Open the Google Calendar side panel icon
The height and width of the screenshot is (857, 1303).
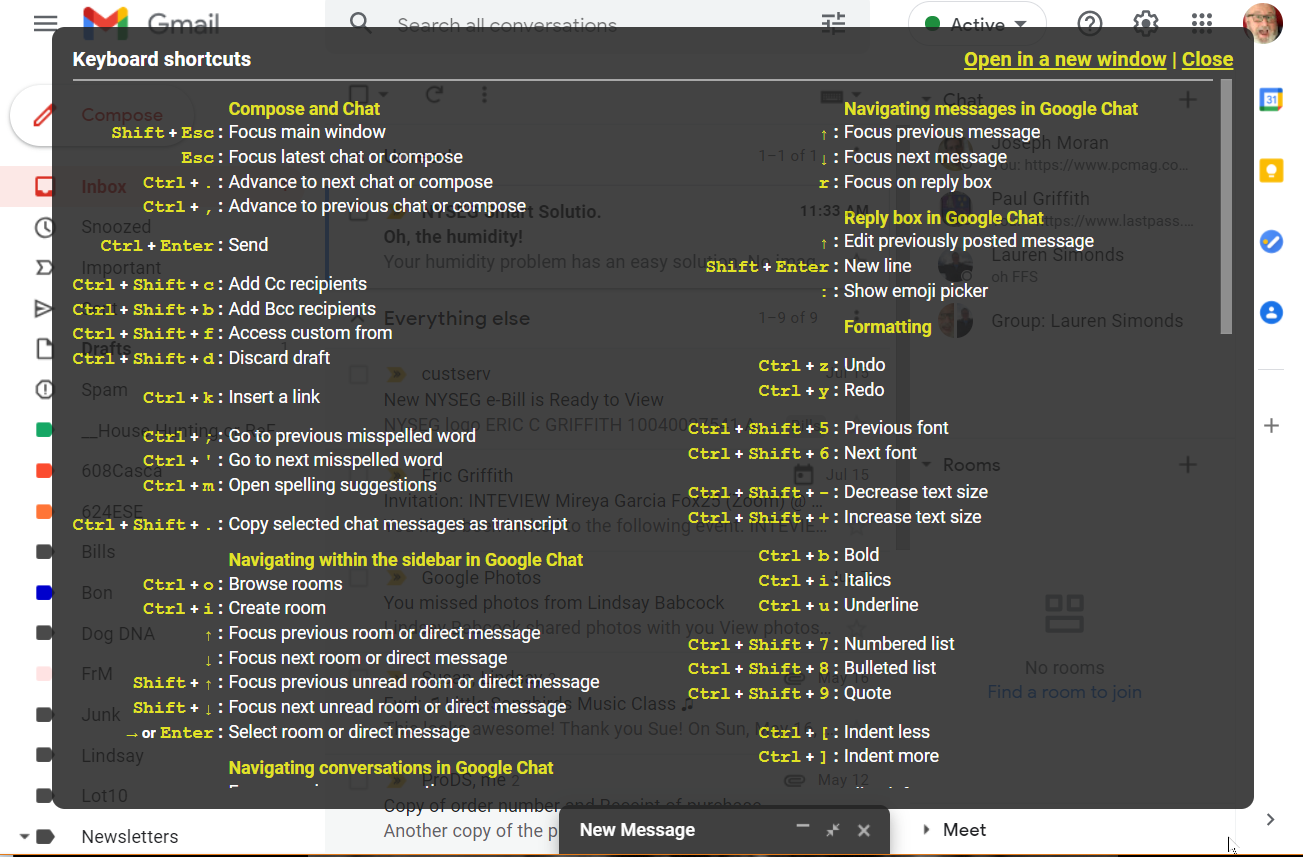tap(1271, 98)
